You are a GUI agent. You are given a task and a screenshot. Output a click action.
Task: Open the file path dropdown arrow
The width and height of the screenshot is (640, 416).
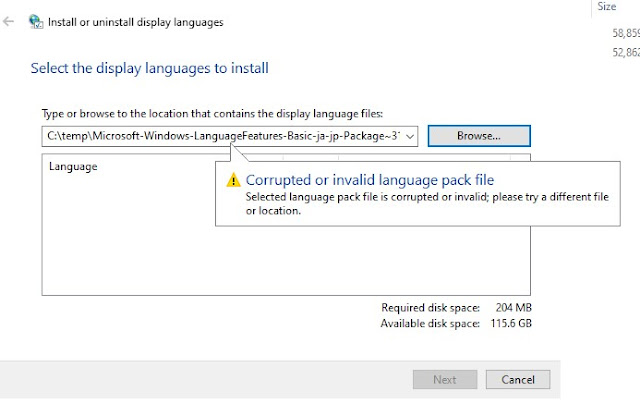point(410,136)
